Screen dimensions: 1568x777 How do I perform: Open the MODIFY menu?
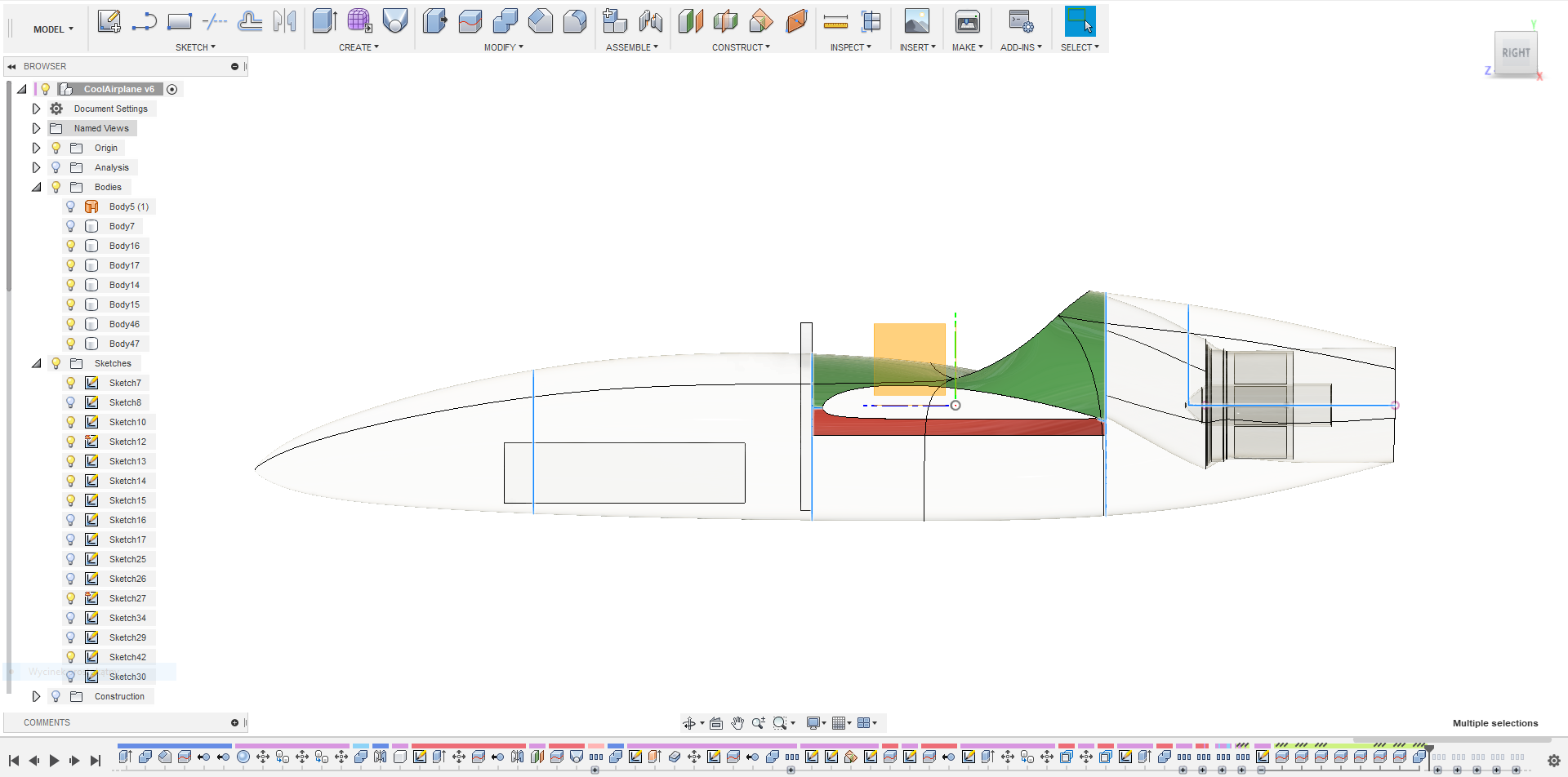(x=503, y=47)
